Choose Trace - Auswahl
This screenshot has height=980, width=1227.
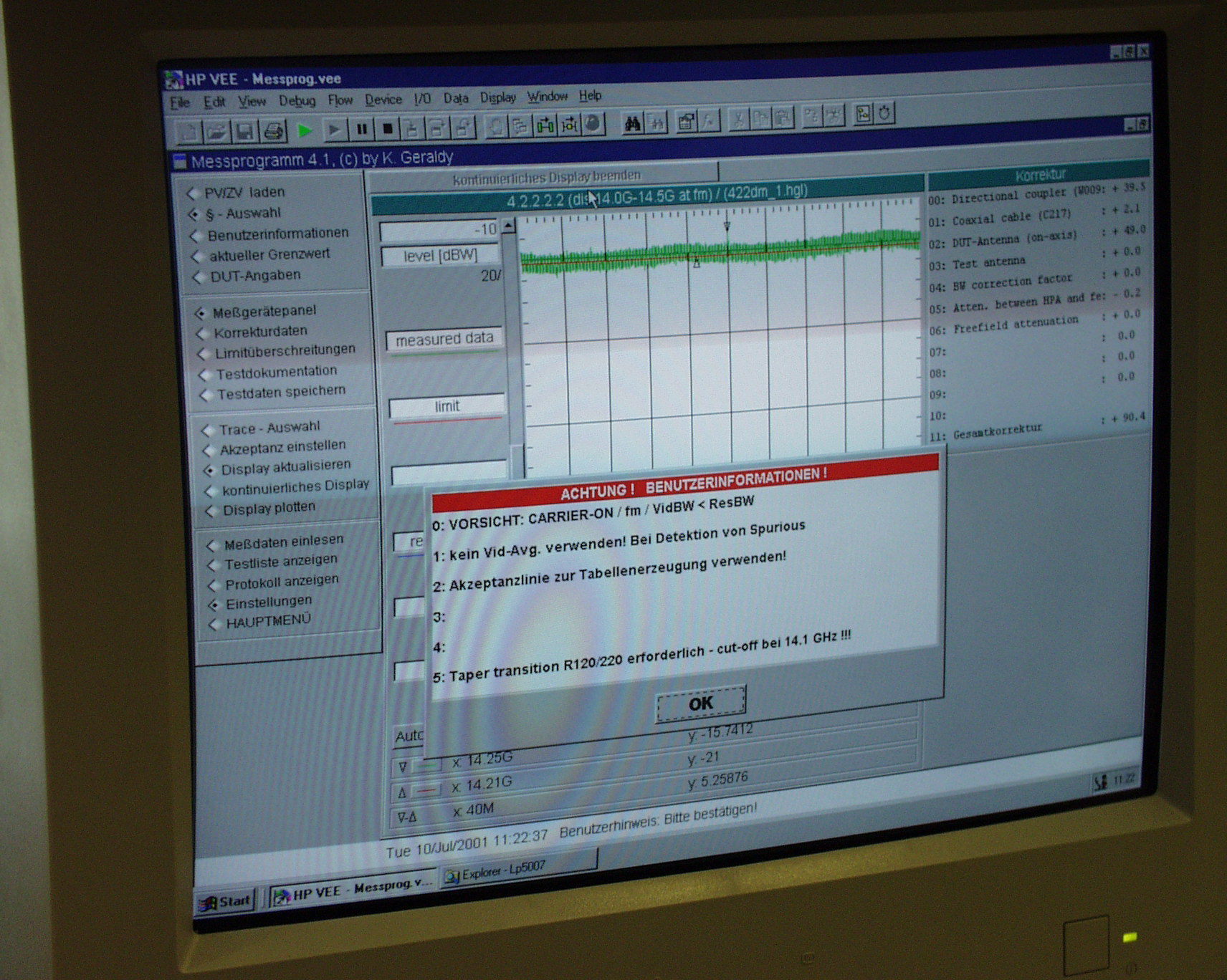pos(262,428)
